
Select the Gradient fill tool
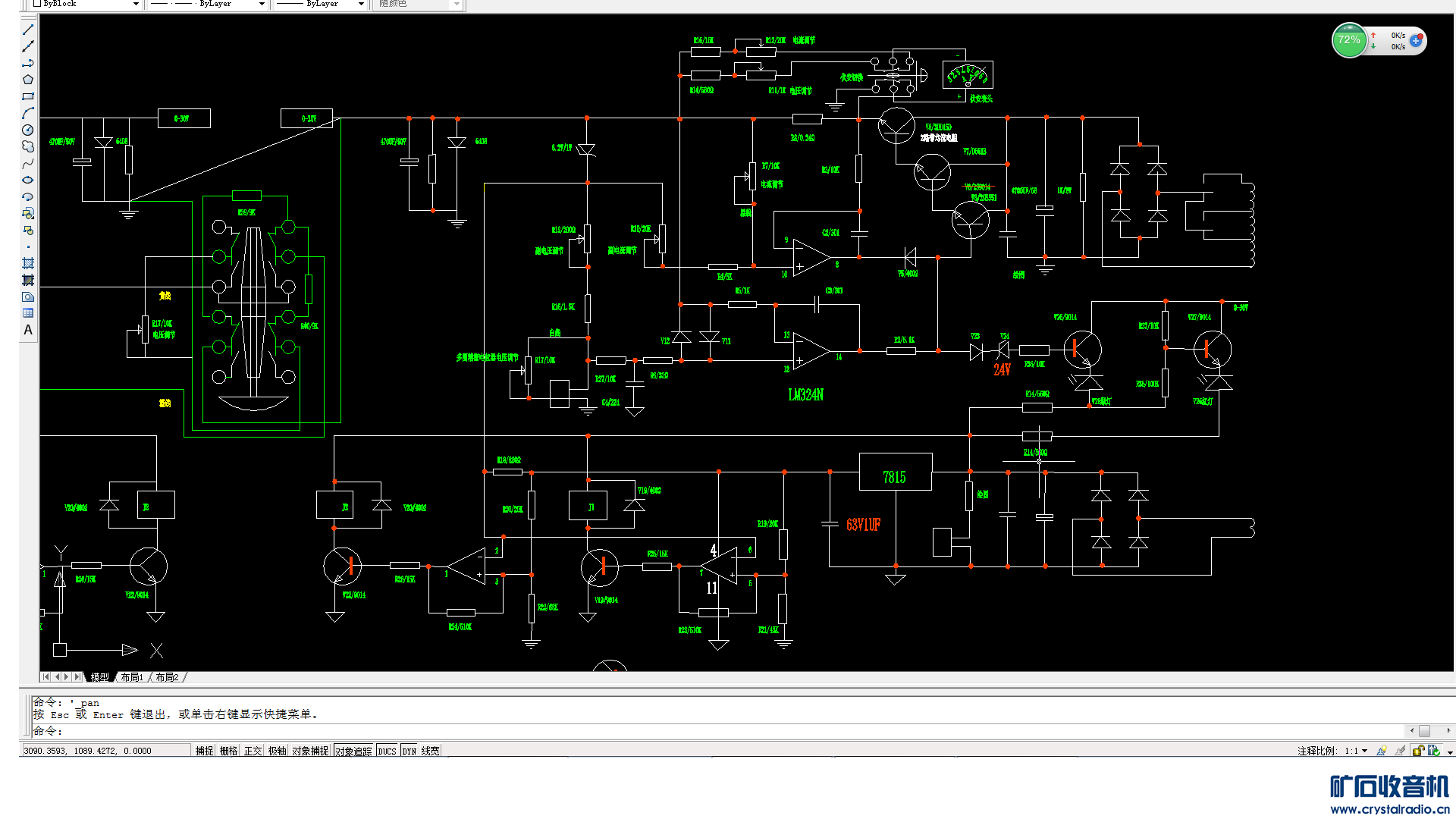point(28,280)
